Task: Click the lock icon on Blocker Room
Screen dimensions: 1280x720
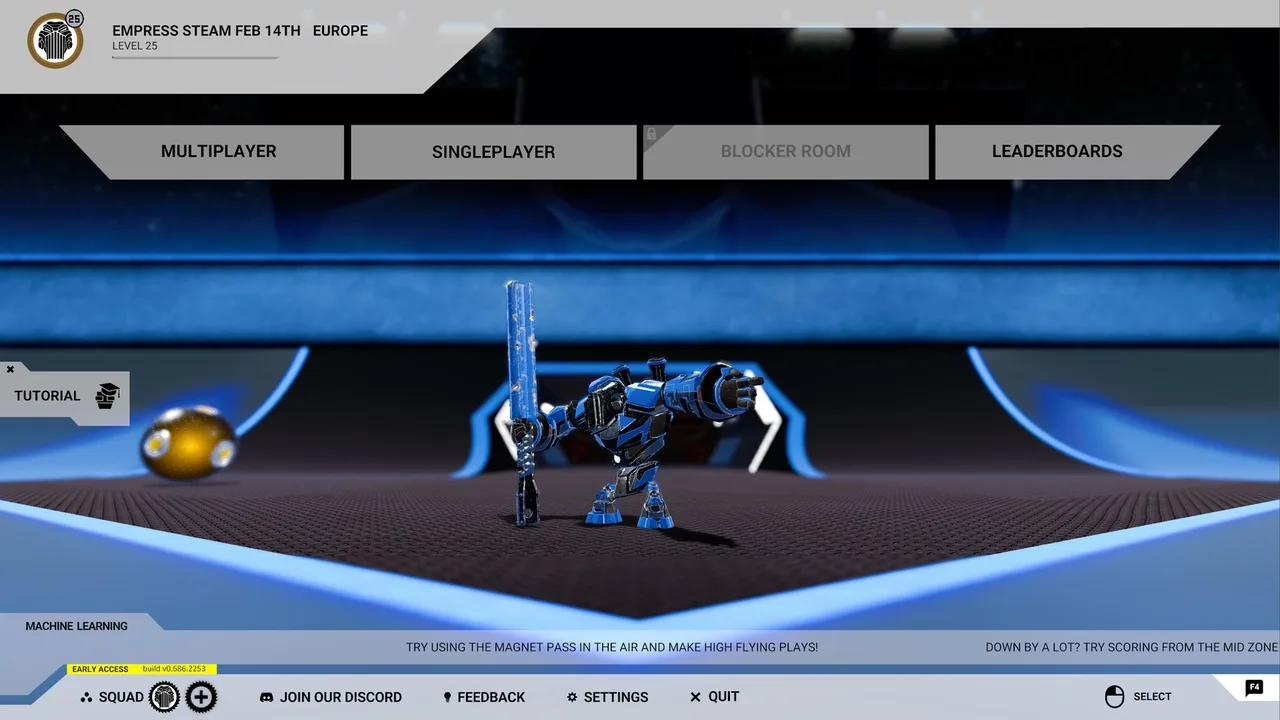Action: pyautogui.click(x=651, y=134)
